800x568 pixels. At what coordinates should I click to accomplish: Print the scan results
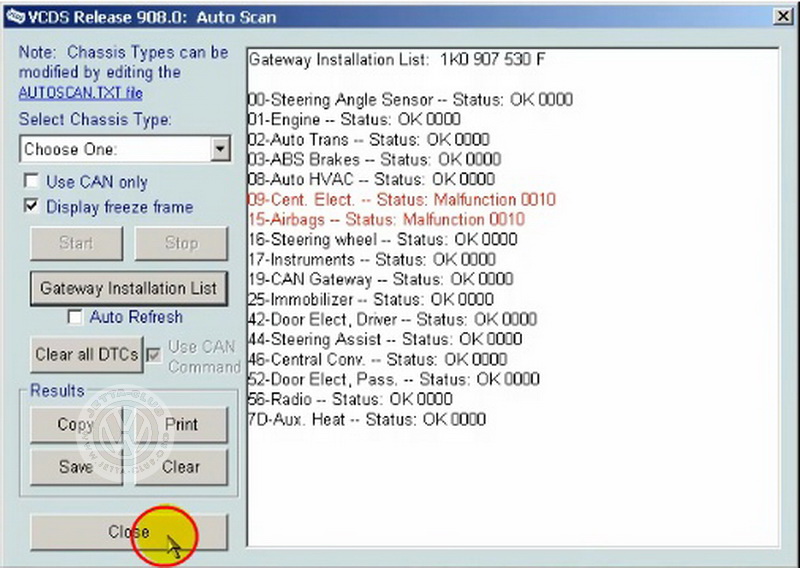[181, 425]
